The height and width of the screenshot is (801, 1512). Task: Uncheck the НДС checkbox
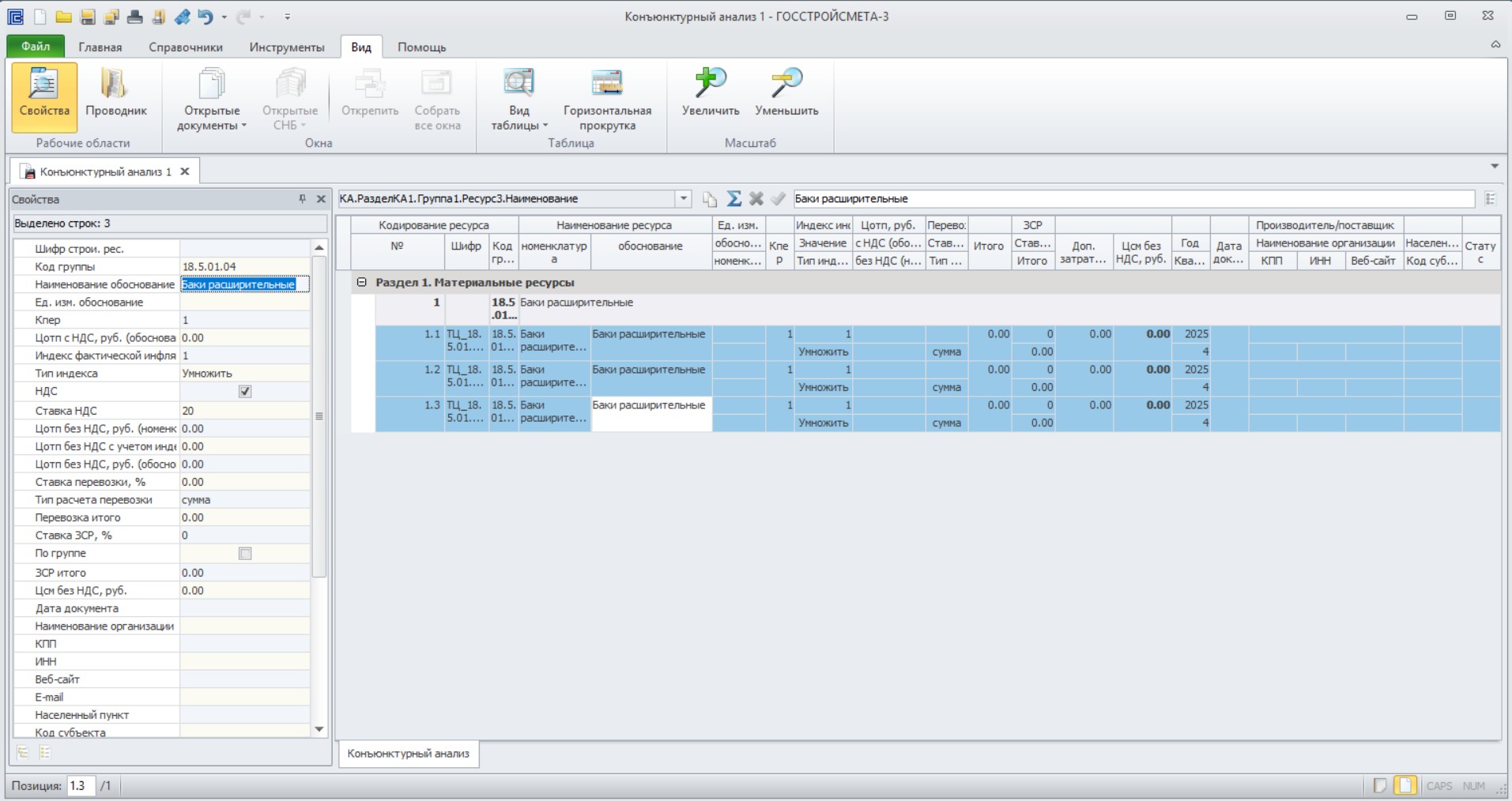[245, 391]
